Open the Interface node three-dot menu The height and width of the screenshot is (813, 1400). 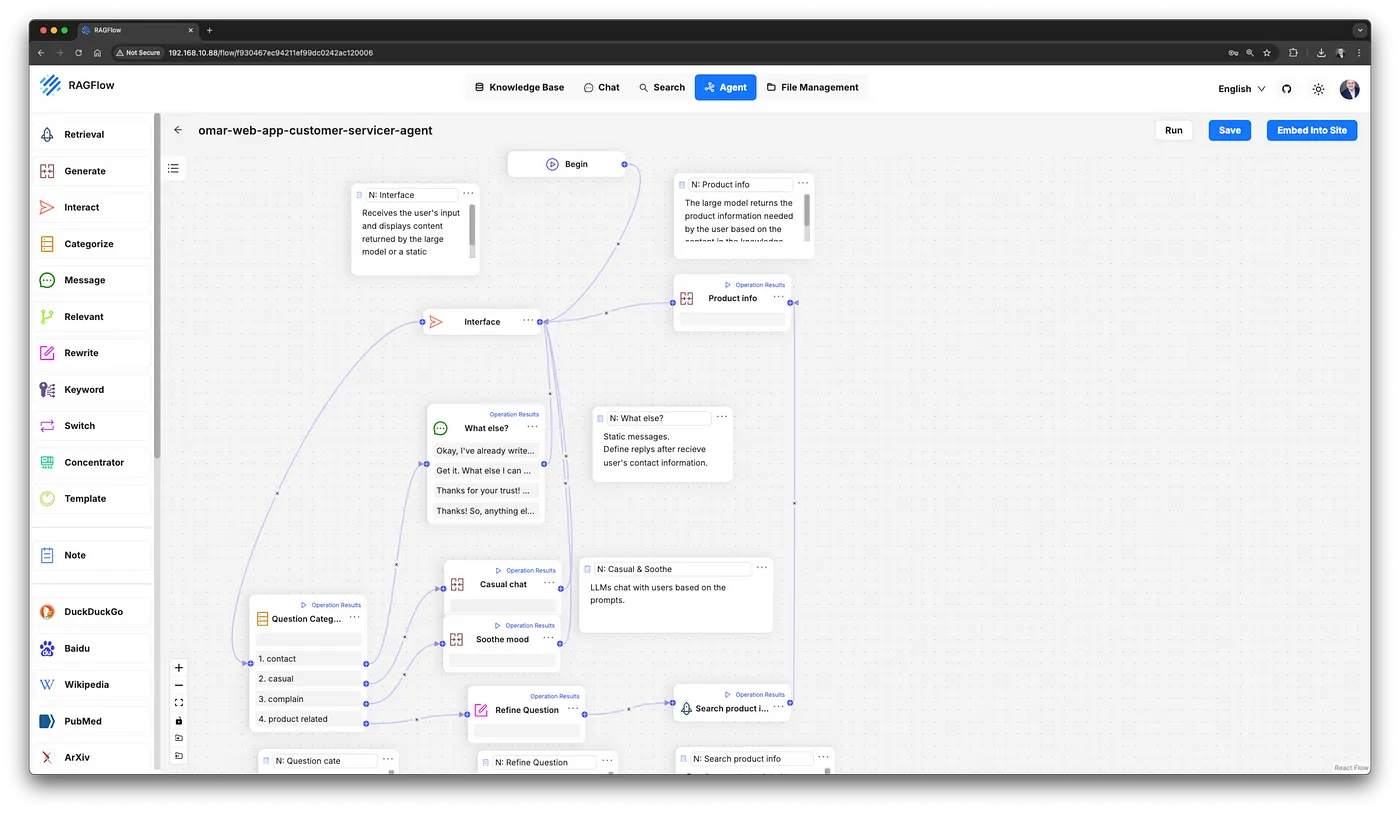tap(528, 321)
